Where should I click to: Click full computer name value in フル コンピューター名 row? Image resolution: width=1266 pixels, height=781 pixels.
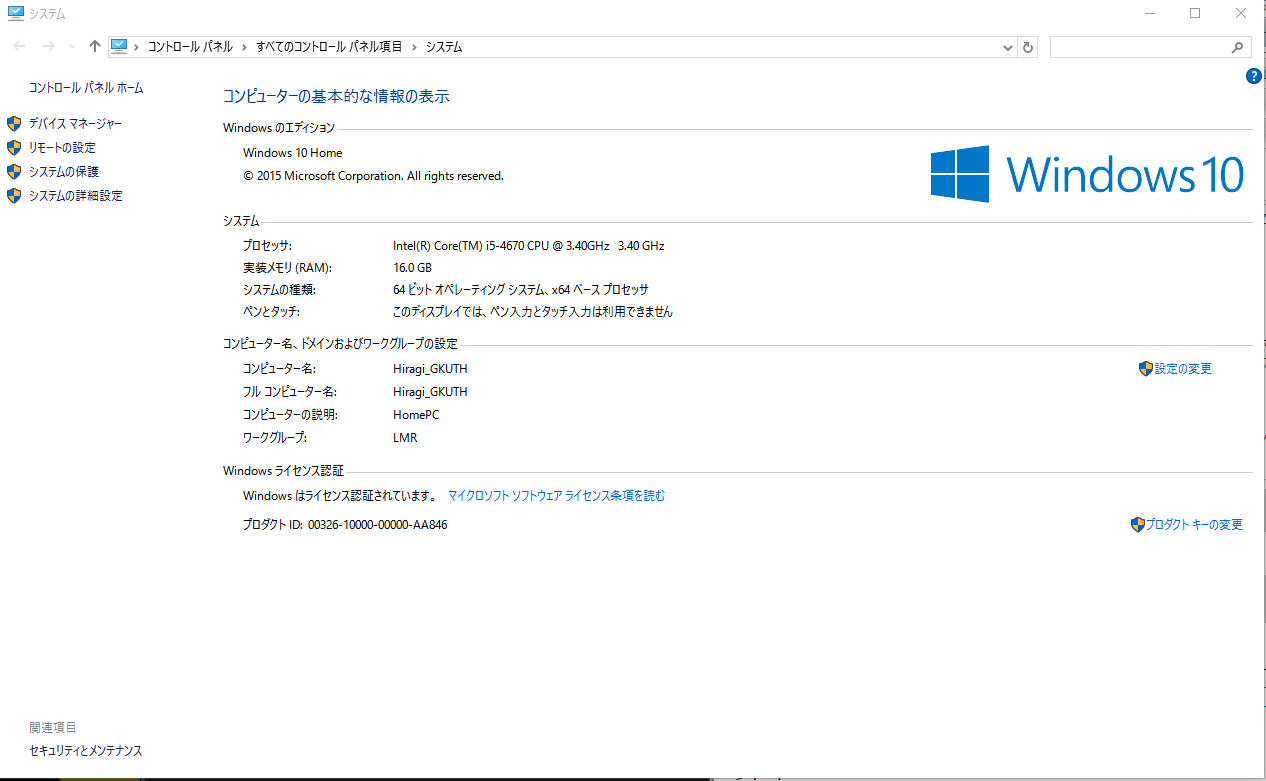430,392
